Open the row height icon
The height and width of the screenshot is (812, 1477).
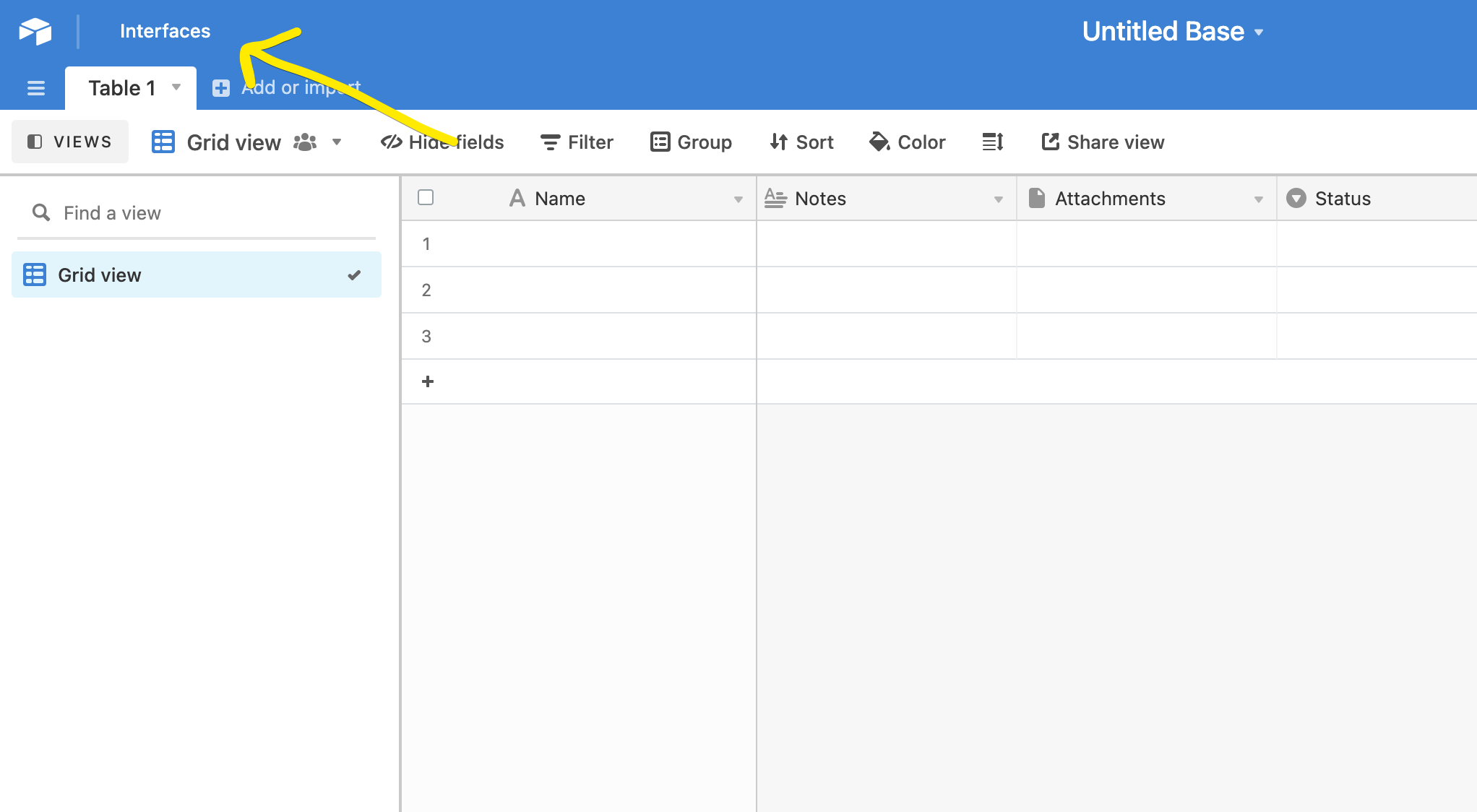click(993, 142)
